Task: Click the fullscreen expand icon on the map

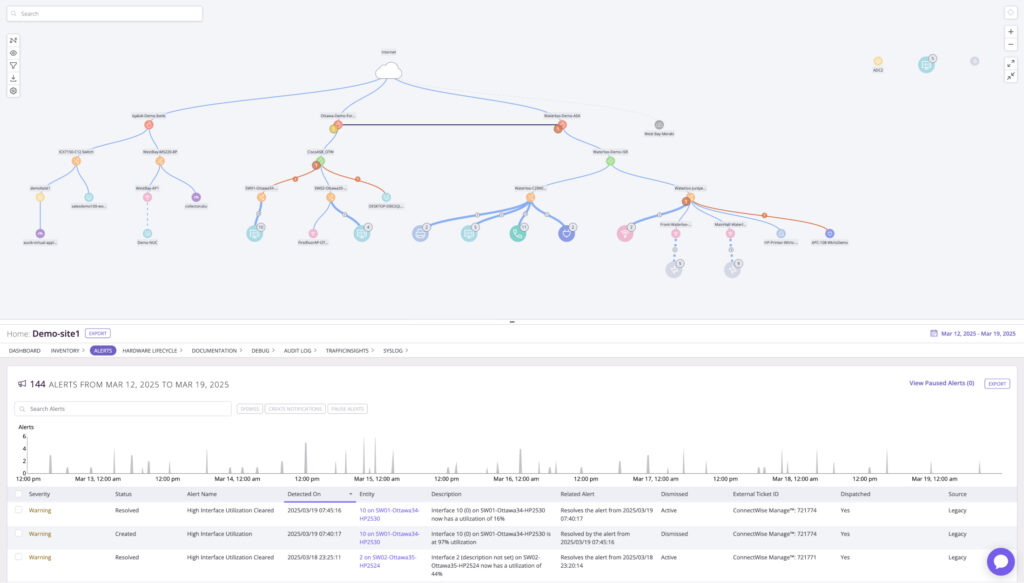Action: [x=1010, y=62]
